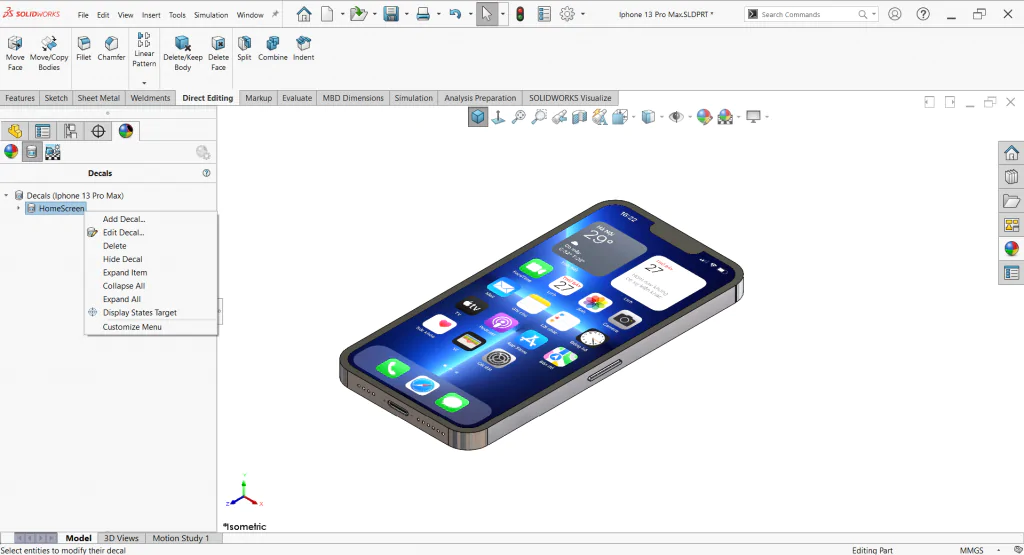Open the Save dropdown arrow
Viewport: 1024px width, 555px height.
click(x=406, y=14)
